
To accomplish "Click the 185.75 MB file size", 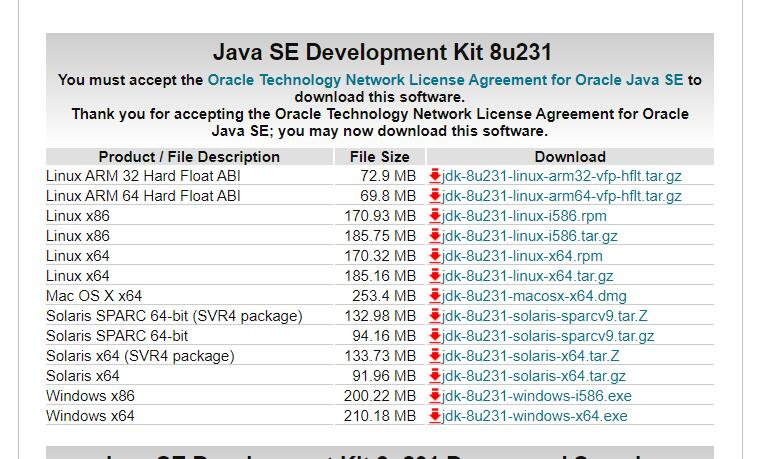I will tap(380, 235).
